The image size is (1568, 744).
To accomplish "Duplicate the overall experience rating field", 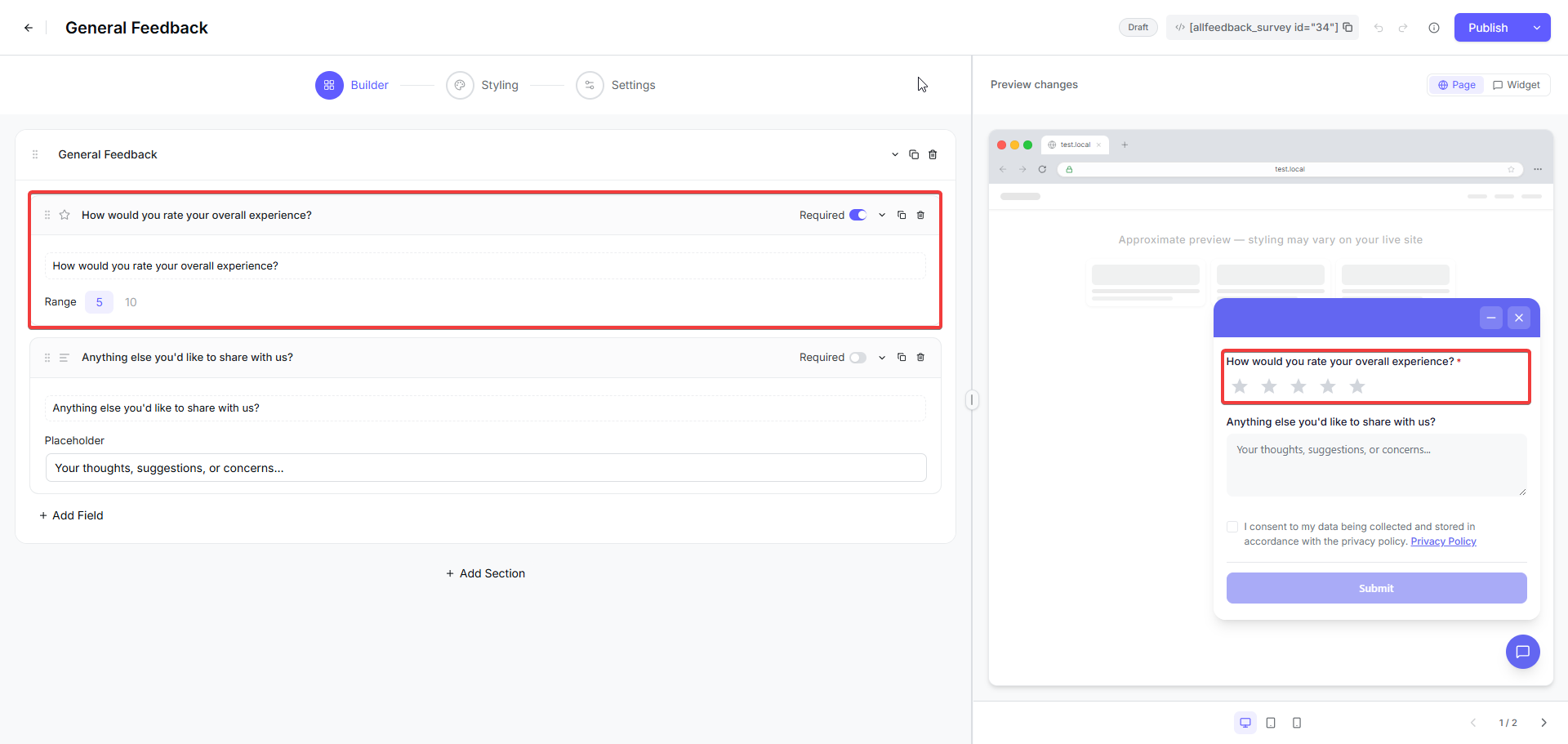I will point(902,215).
